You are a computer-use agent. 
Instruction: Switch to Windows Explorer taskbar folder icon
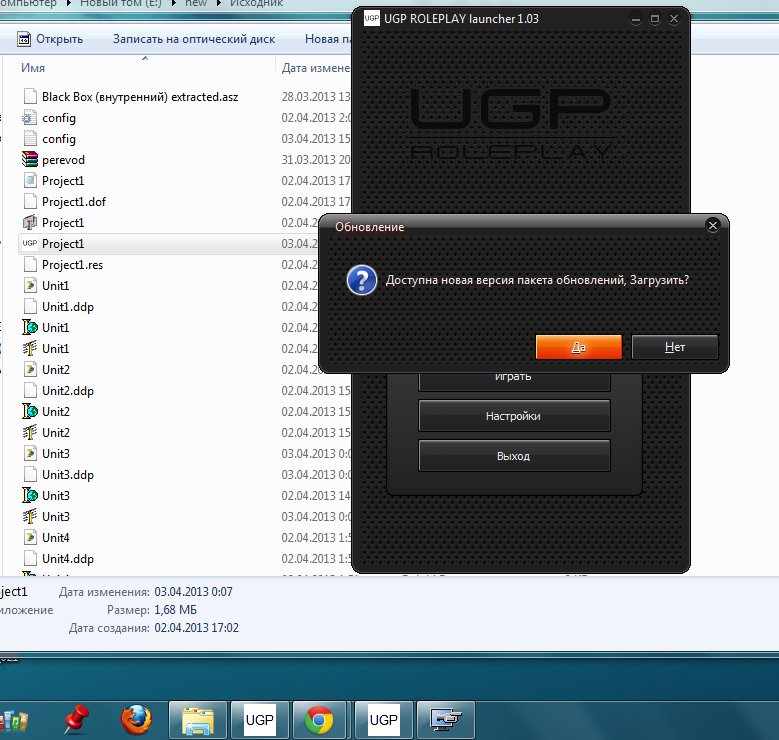[198, 720]
